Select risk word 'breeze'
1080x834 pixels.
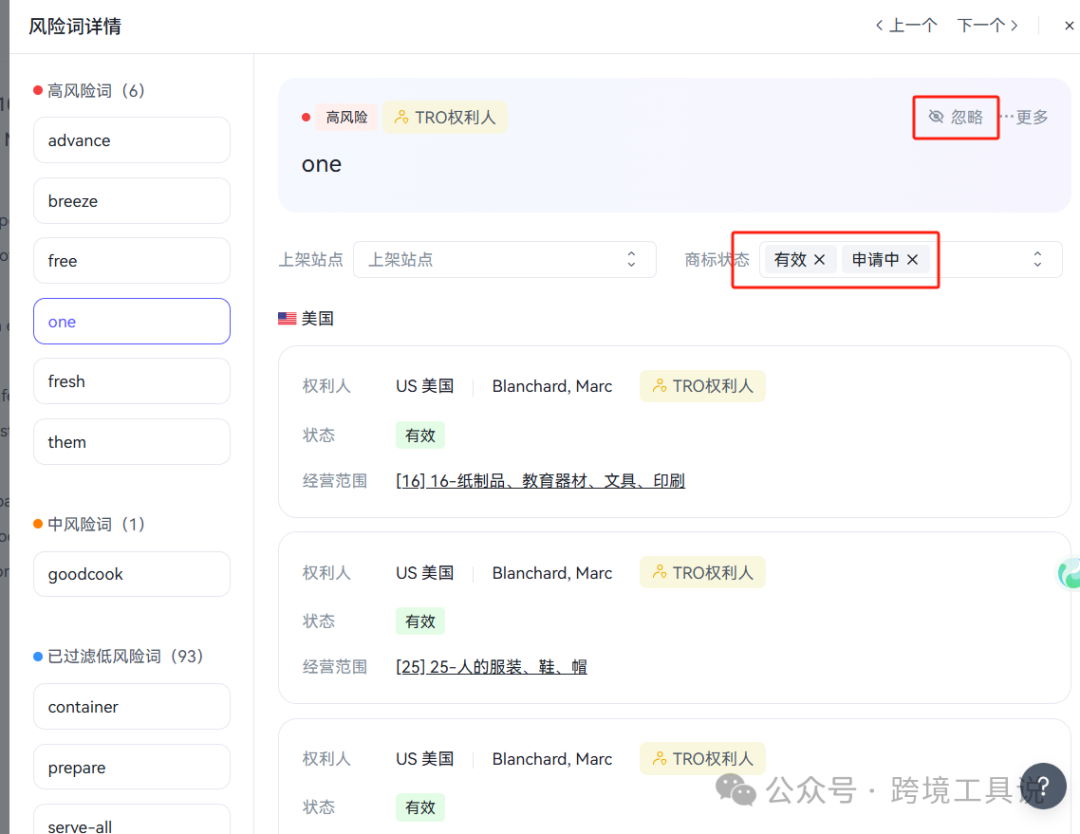coord(132,201)
